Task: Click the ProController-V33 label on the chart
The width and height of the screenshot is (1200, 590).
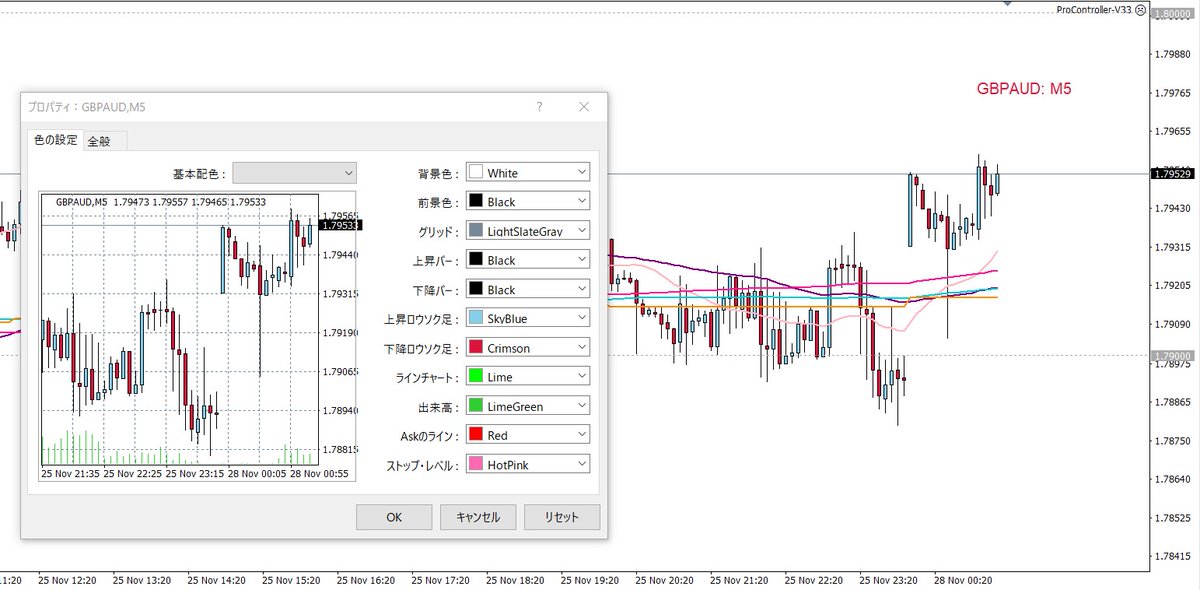Action: (1094, 9)
